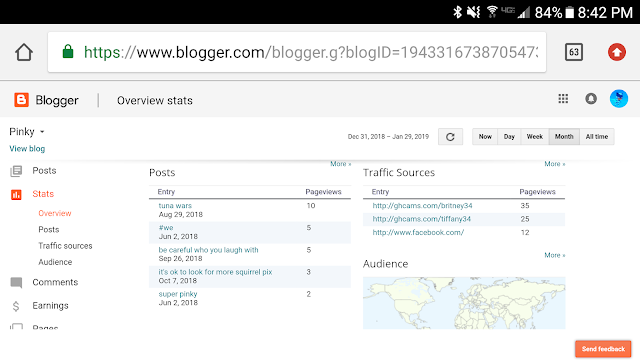Image resolution: width=640 pixels, height=360 pixels.
Task: Click the Send feedback button
Action: [x=603, y=349]
